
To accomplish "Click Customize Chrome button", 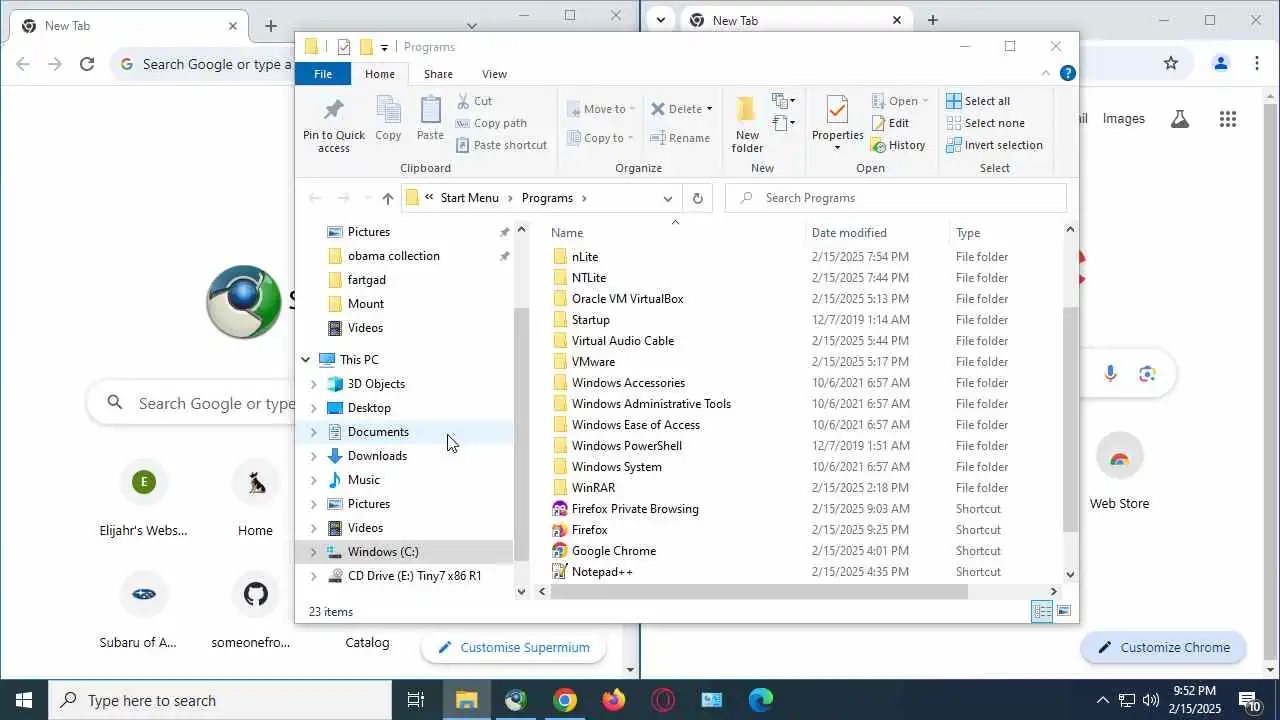I will coord(1163,648).
